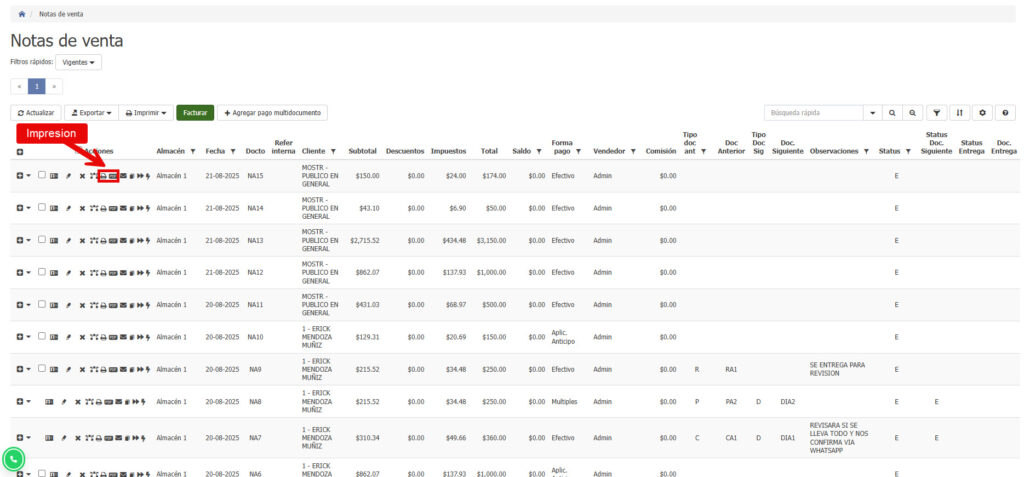Open the Cliente column filter funnel
Image resolution: width=1024 pixels, height=477 pixels.
[x=333, y=152]
